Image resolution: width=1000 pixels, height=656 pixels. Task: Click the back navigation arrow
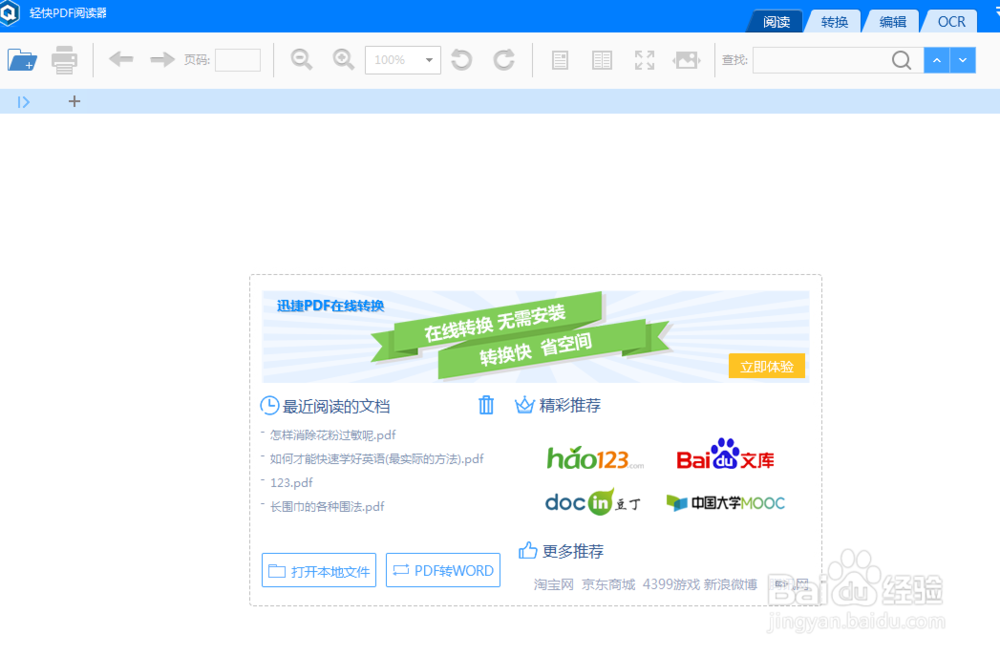[x=120, y=59]
